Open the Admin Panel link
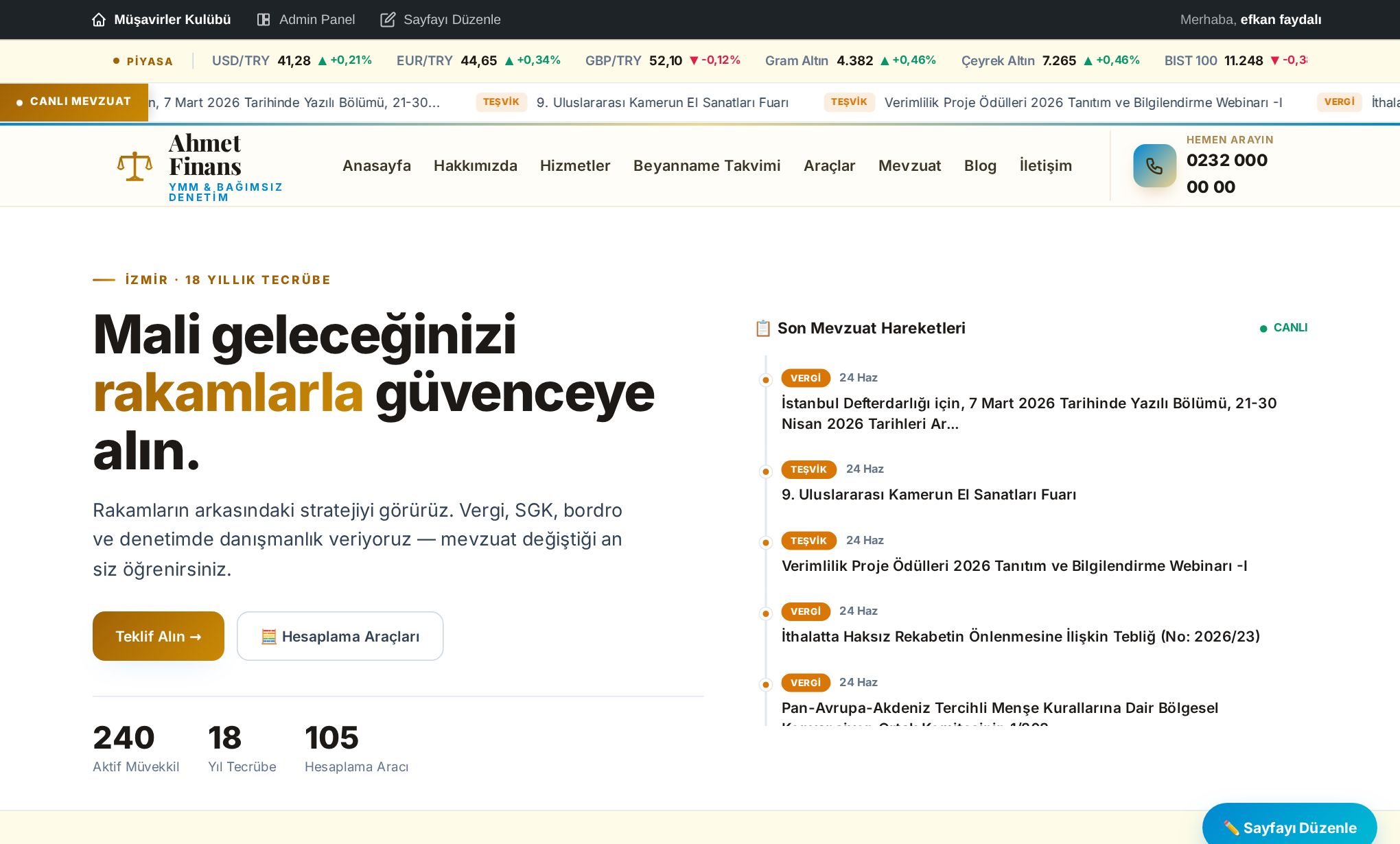 tap(306, 20)
